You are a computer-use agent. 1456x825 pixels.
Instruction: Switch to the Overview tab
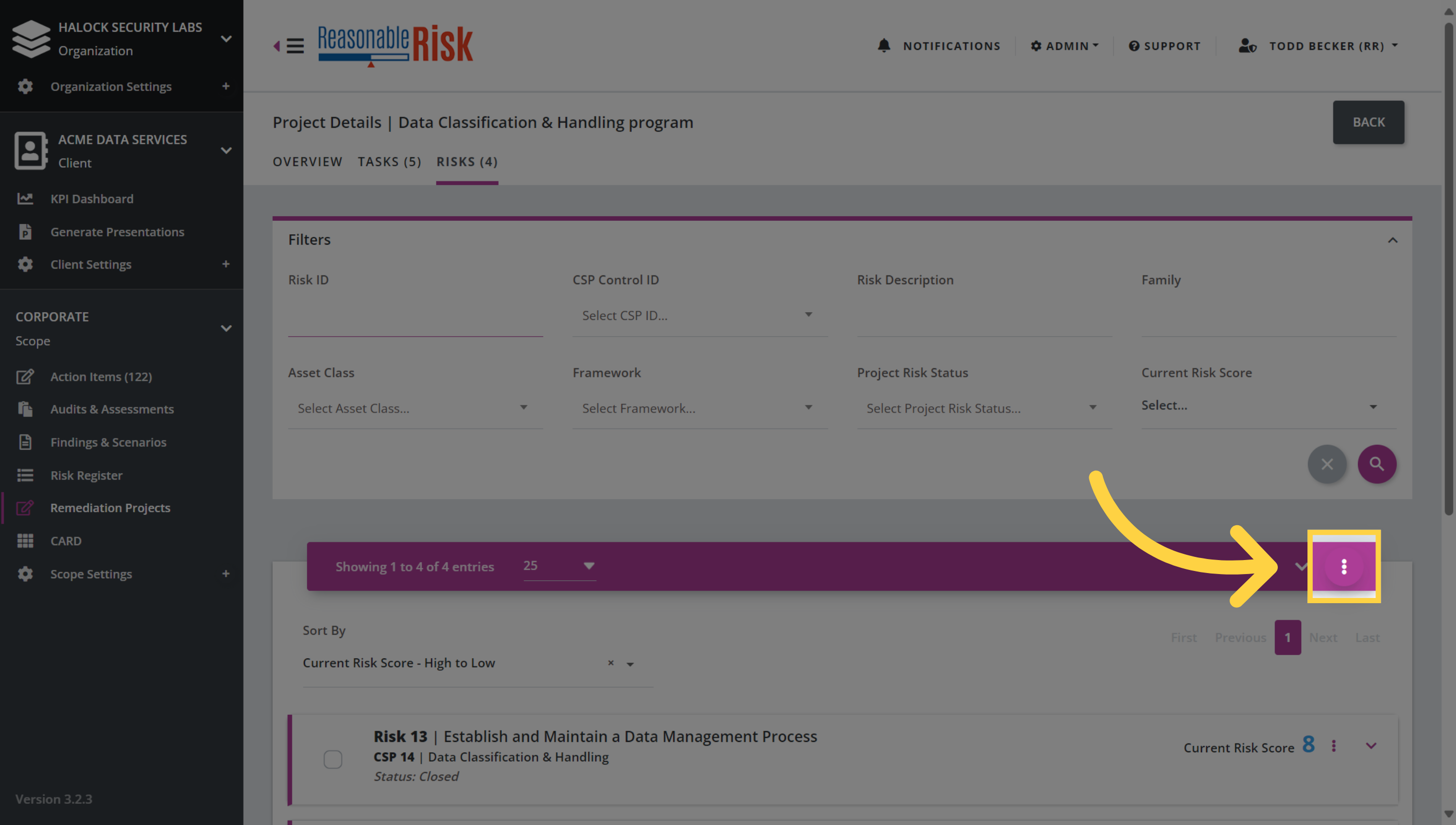(308, 162)
